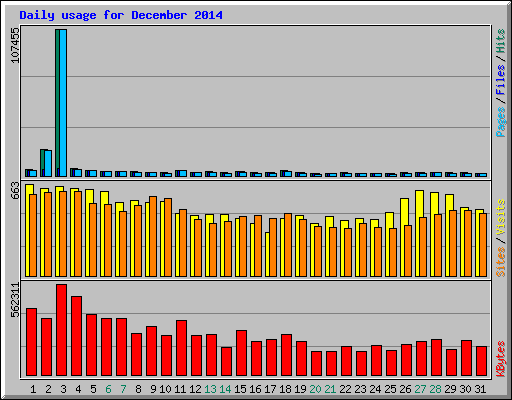Viewport: 512px width, 400px height.
Task: Click x-axis day label 11
Action: [180, 389]
